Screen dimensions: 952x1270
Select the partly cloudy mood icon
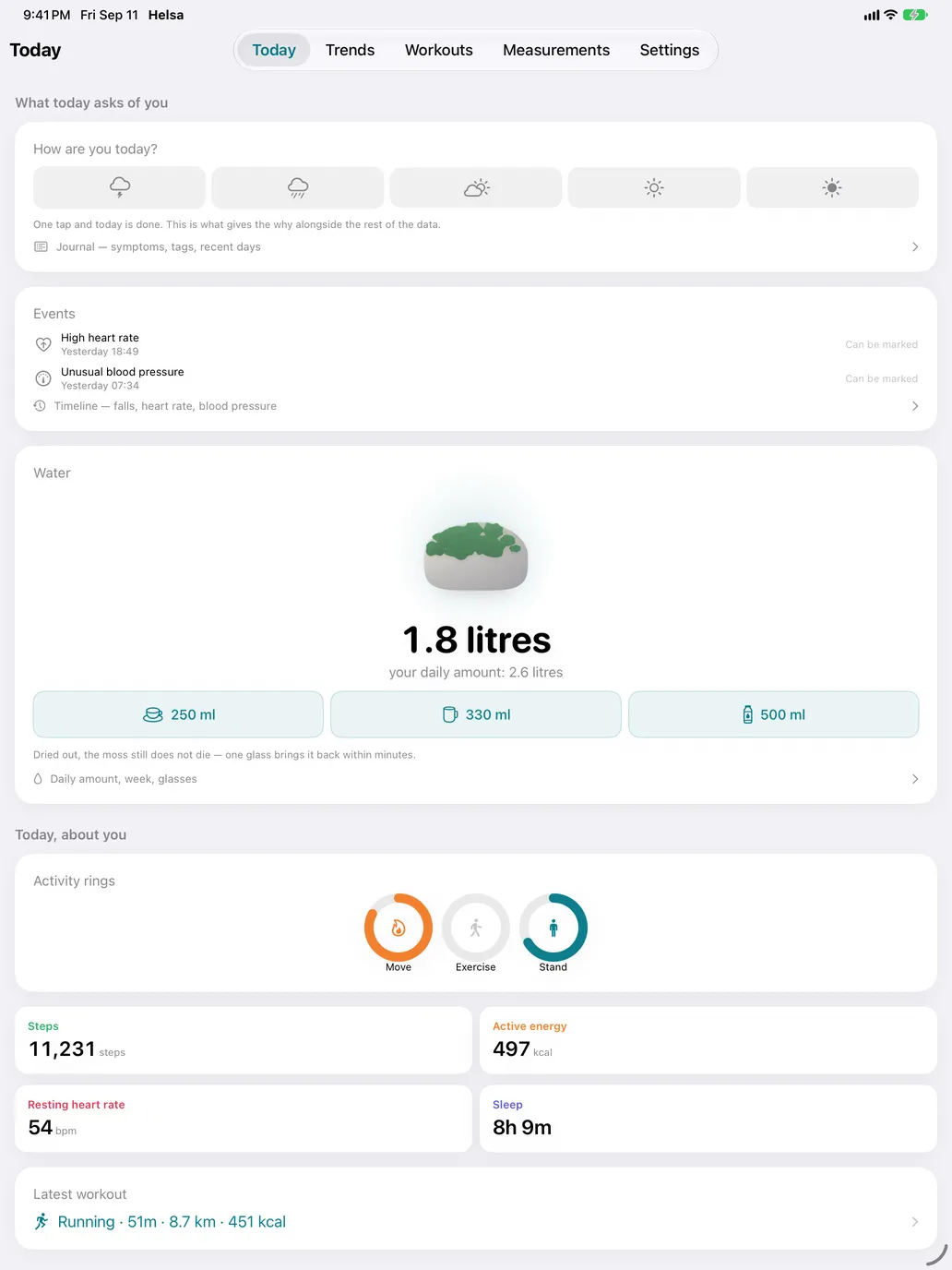pyautogui.click(x=476, y=187)
